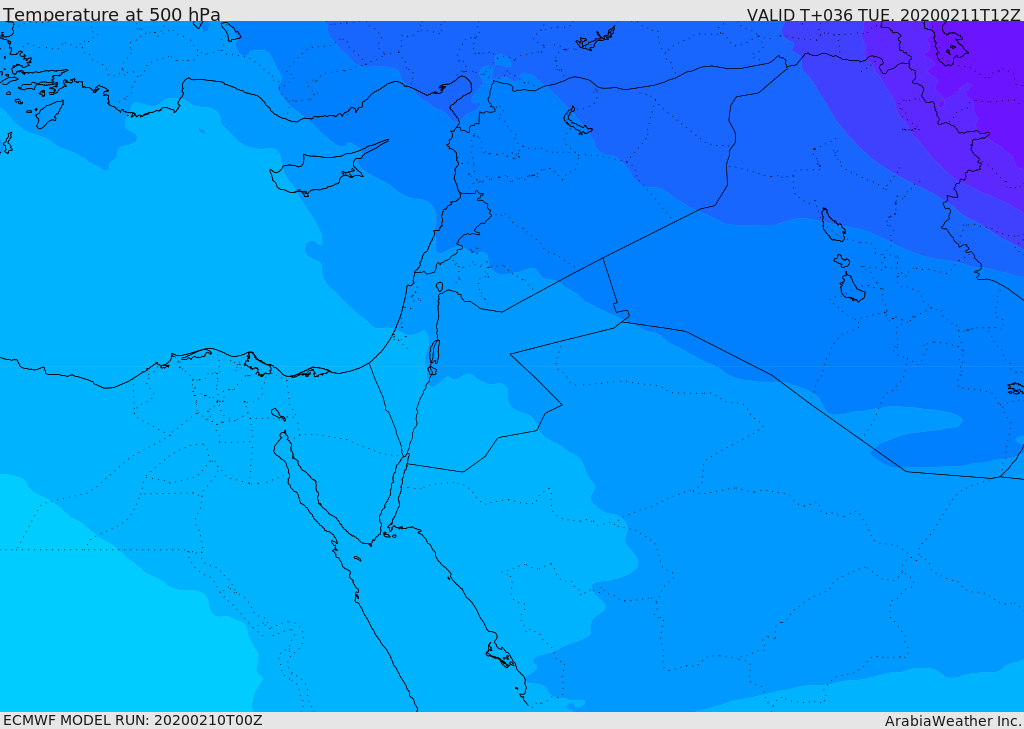Viewport: 1024px width, 729px height.
Task: Select the Farasan Islands in Red Sea
Action: [500, 655]
